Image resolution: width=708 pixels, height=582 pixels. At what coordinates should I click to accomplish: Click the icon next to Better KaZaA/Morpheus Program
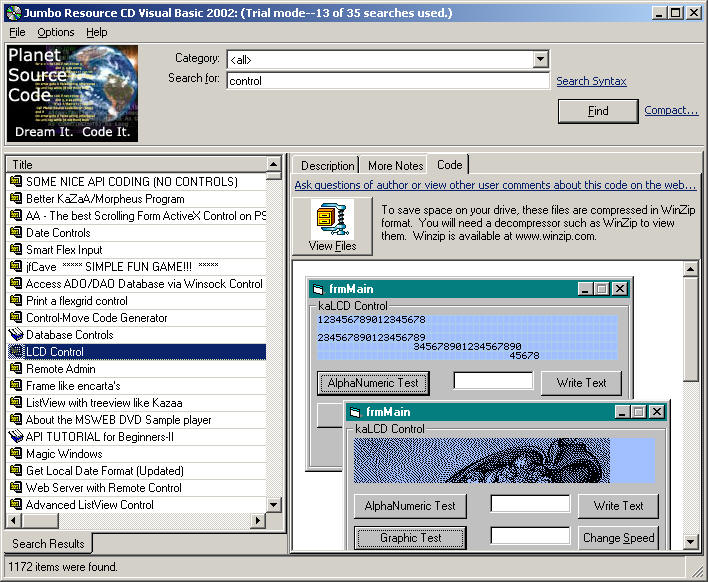point(16,199)
